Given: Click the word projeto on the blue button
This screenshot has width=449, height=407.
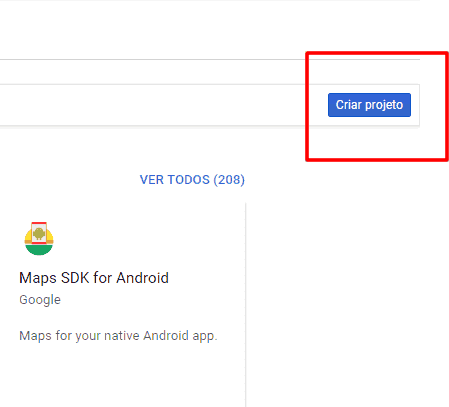Looking at the screenshot, I should 384,105.
